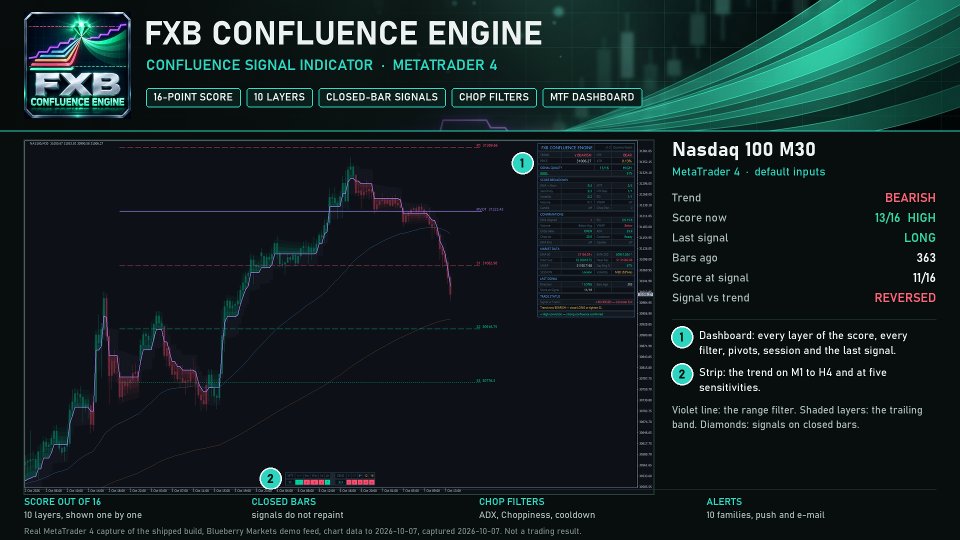Click the LONG signal value
Image resolution: width=960 pixels, height=540 pixels.
point(920,238)
